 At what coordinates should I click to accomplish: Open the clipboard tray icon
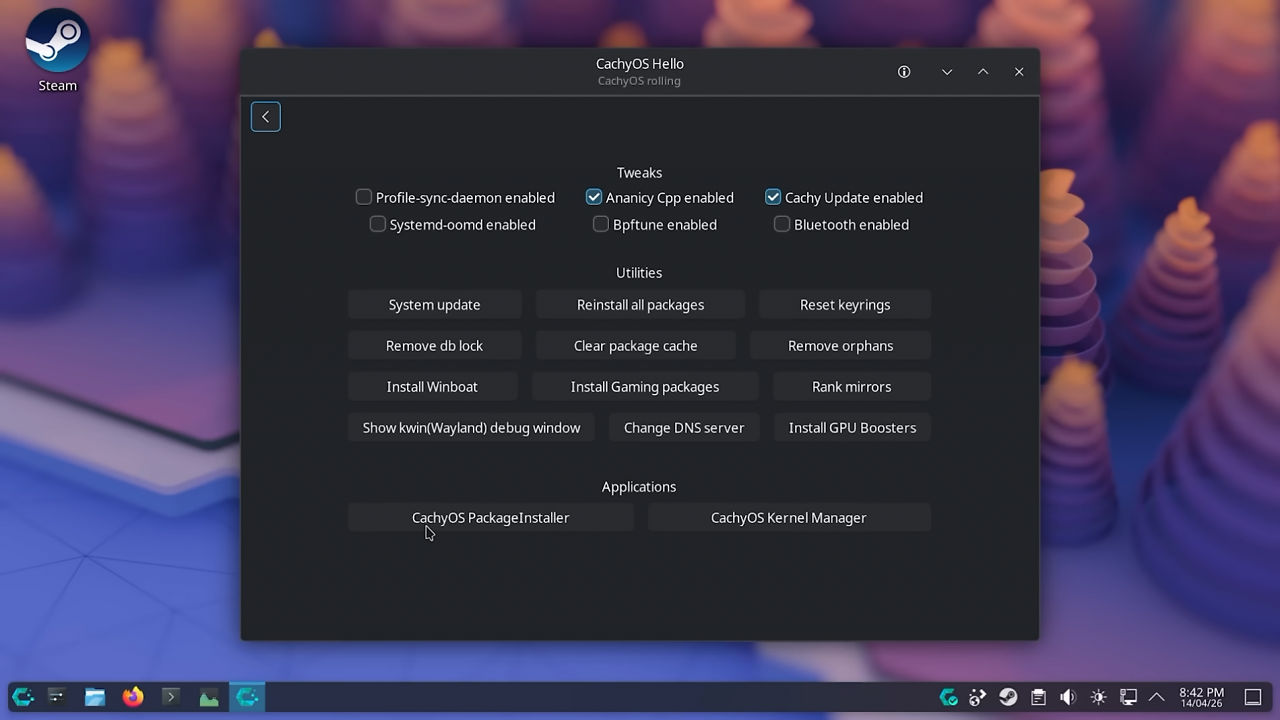click(x=1038, y=697)
